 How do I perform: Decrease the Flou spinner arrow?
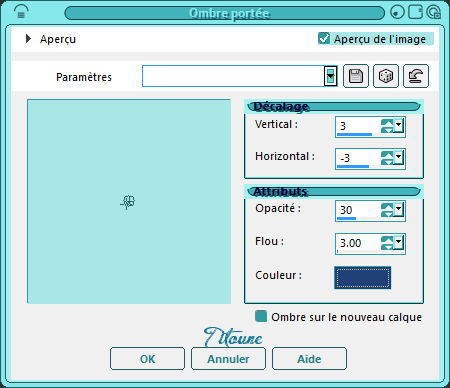point(387,247)
